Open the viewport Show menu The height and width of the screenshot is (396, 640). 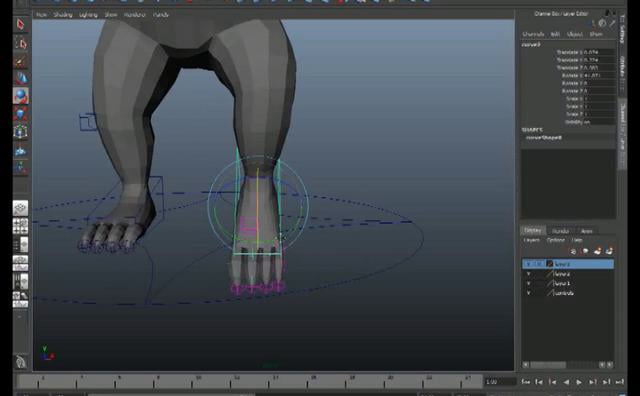[x=111, y=15]
